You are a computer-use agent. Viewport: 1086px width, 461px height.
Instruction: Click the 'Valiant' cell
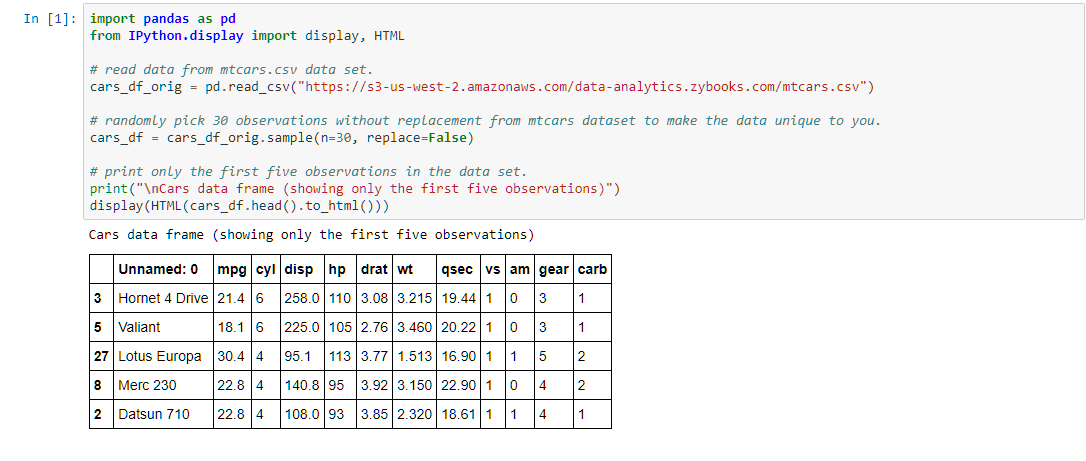pyautogui.click(x=163, y=327)
